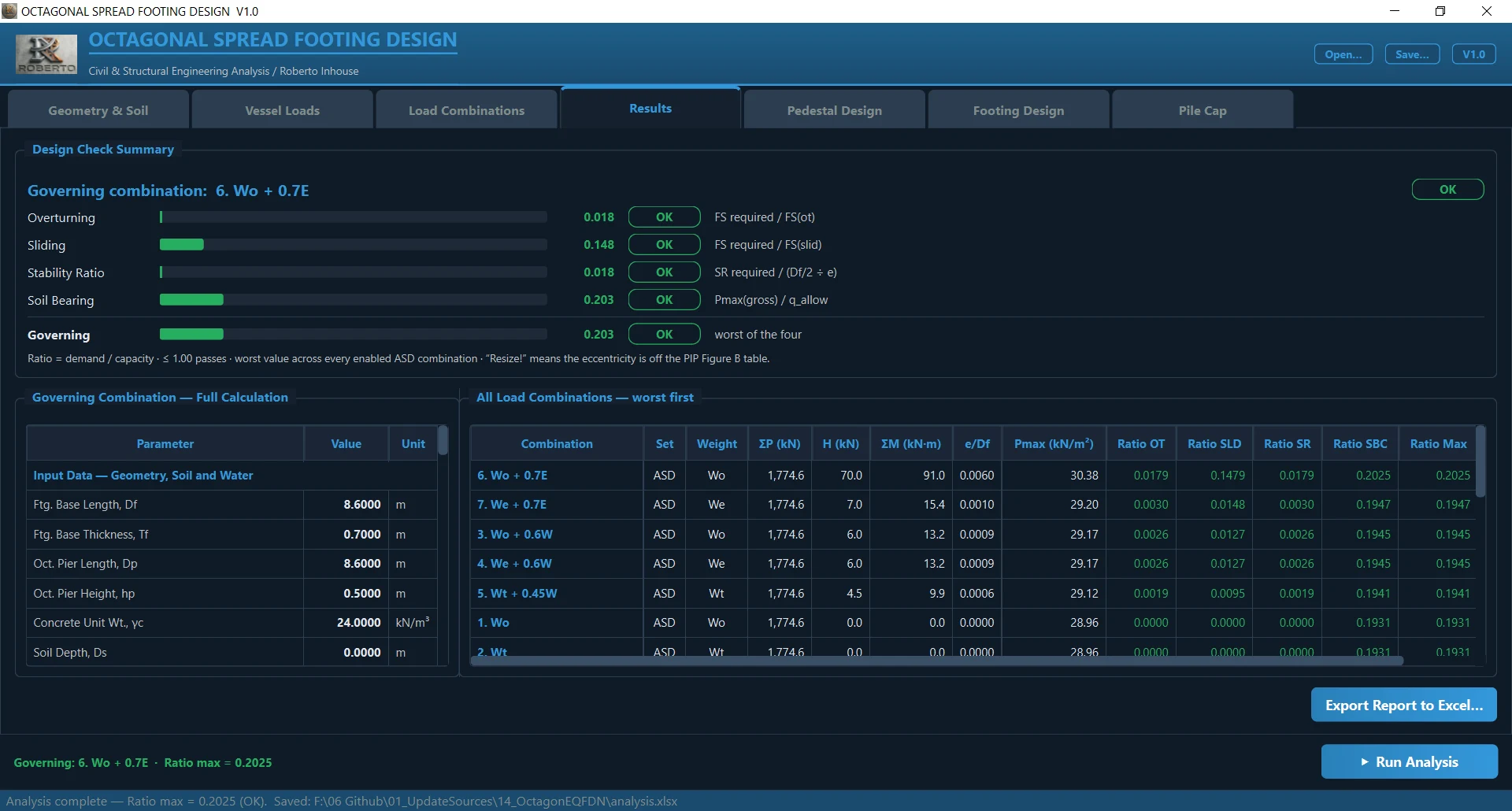
Task: Open the Geometry & Soil tab
Action: pyautogui.click(x=98, y=110)
